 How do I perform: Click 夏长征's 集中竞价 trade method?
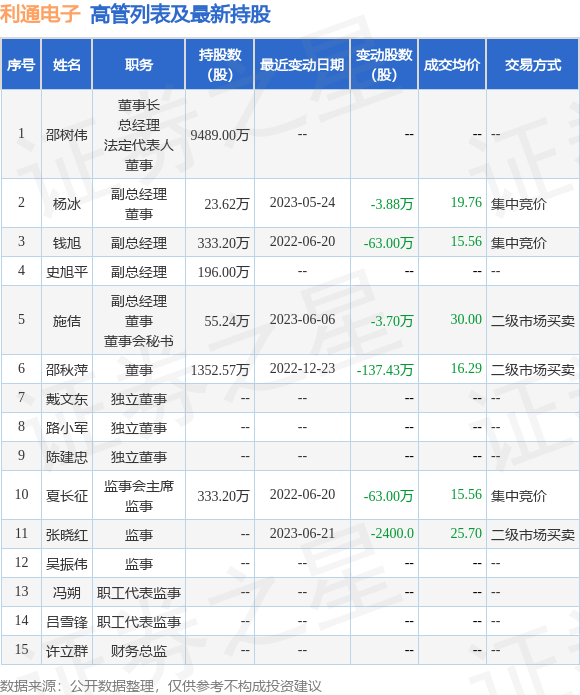point(519,495)
